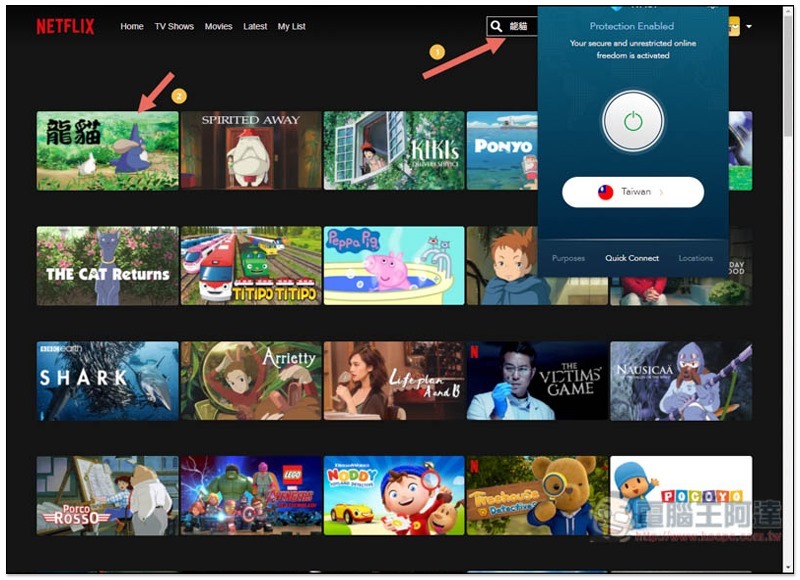This screenshot has height=580, width=800.
Task: Open the Treehouse Detectives thumbnail
Action: (537, 495)
